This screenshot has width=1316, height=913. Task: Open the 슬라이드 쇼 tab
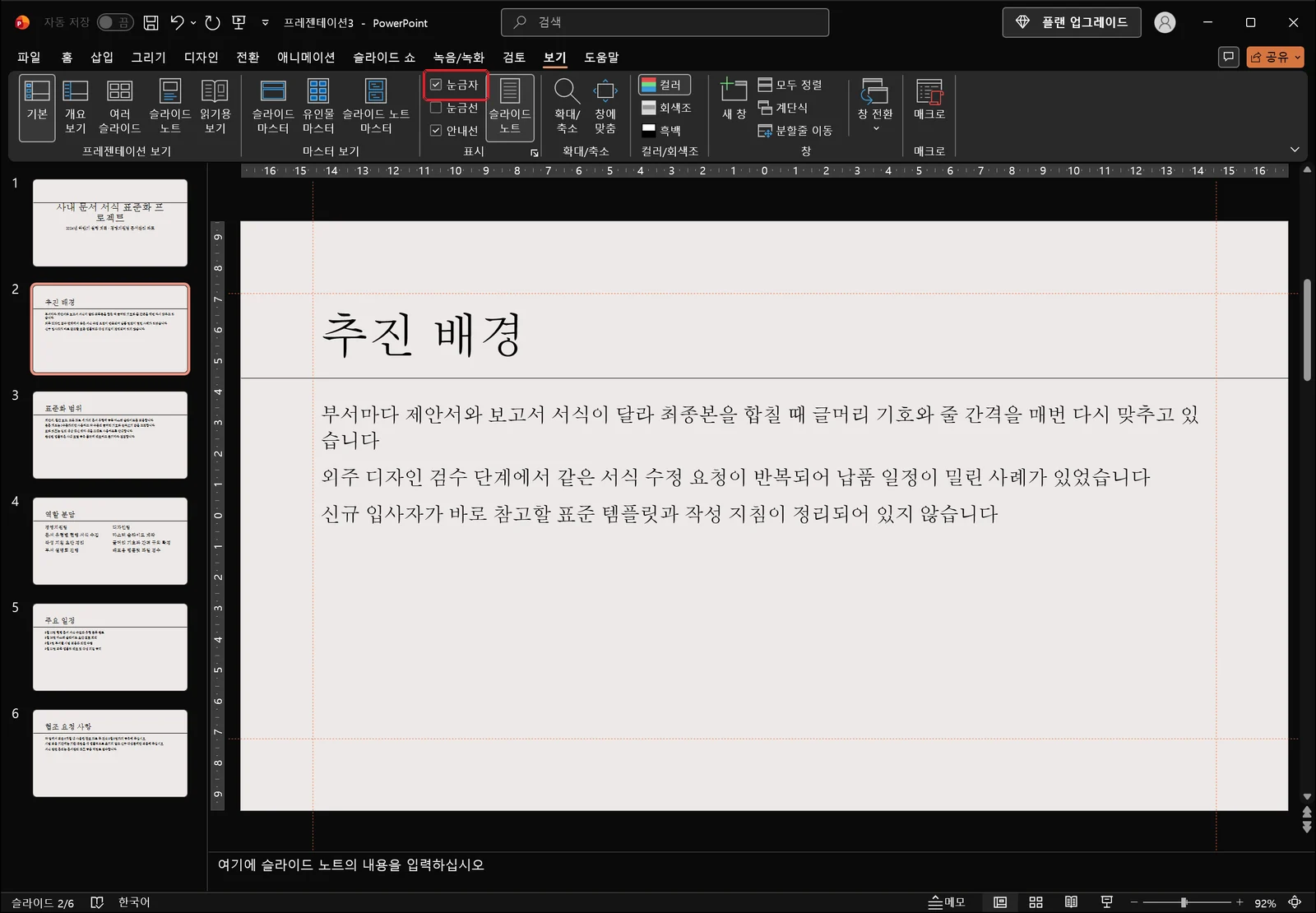click(384, 57)
